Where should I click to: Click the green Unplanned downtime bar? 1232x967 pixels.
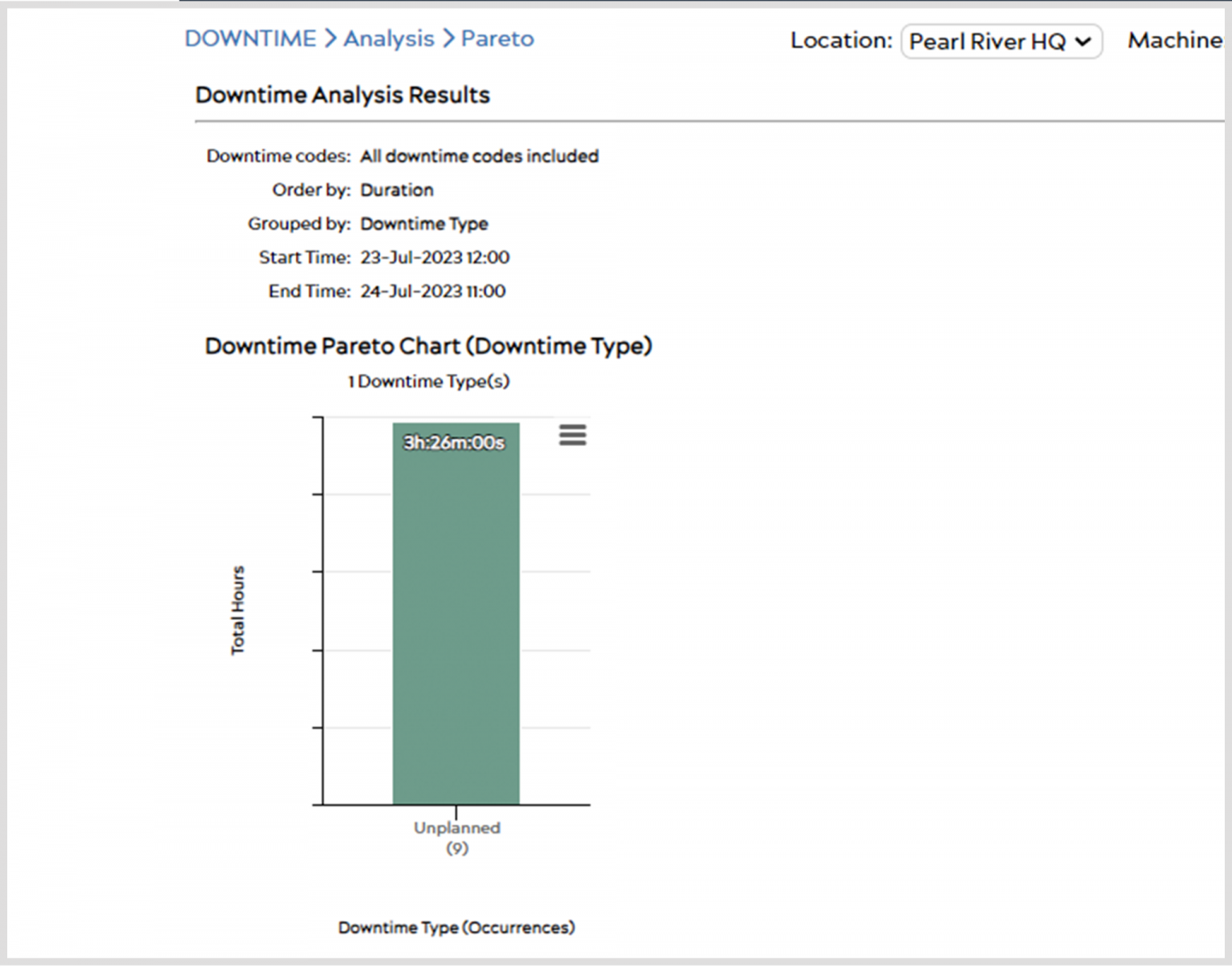(456, 613)
